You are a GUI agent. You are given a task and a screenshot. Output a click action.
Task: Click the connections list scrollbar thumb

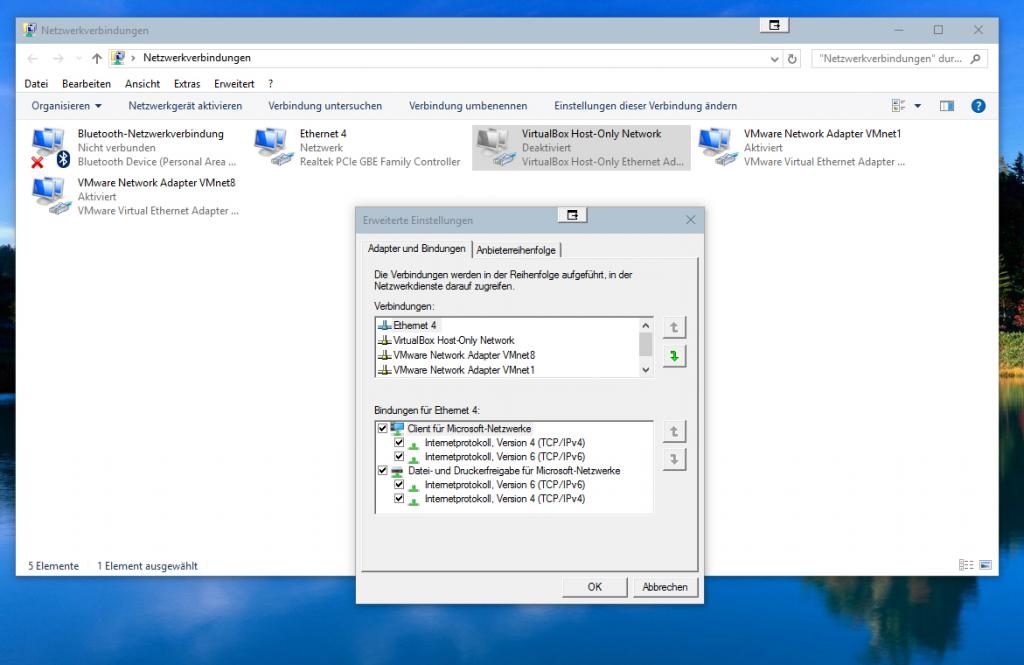(x=645, y=344)
